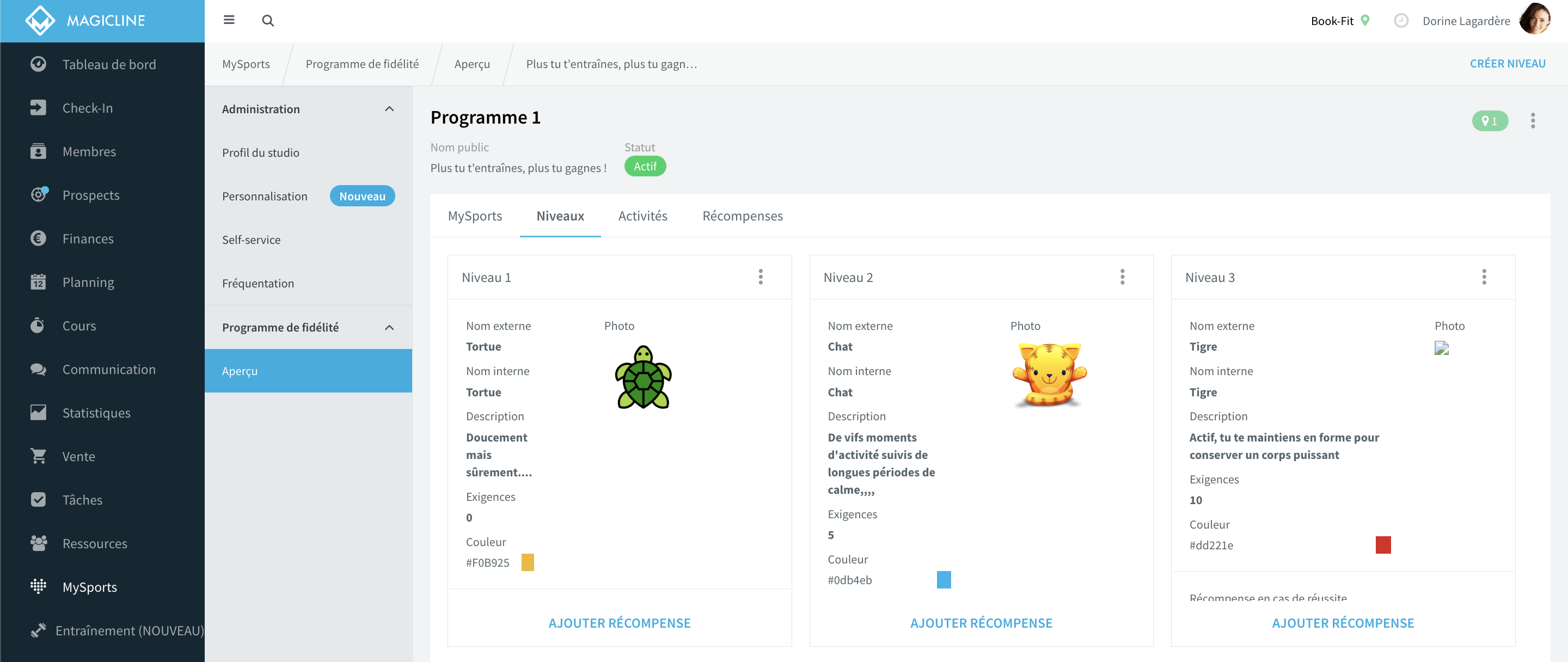Click the Nouveau badge beside Personnalisation

click(x=362, y=196)
